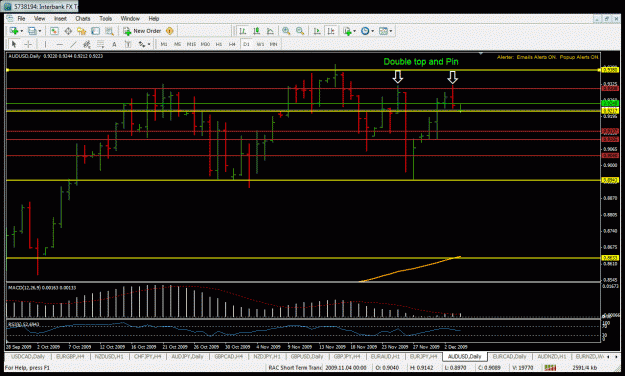Switch to the GBPUSD,Daily chart tab
This screenshot has height=376, width=625.
(307, 356)
